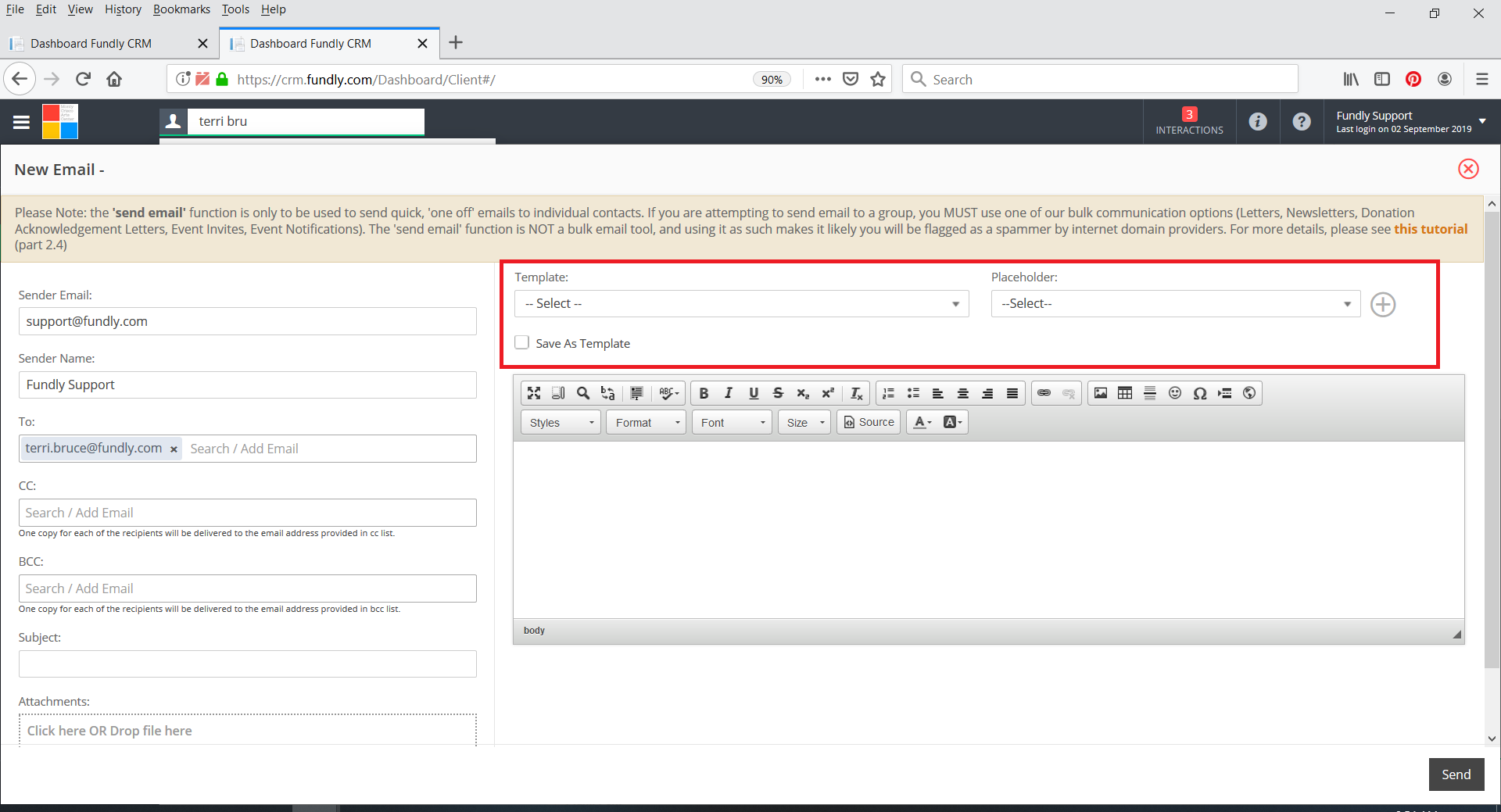Check the Save As Template checkbox
This screenshot has width=1501, height=812.
pyautogui.click(x=522, y=343)
